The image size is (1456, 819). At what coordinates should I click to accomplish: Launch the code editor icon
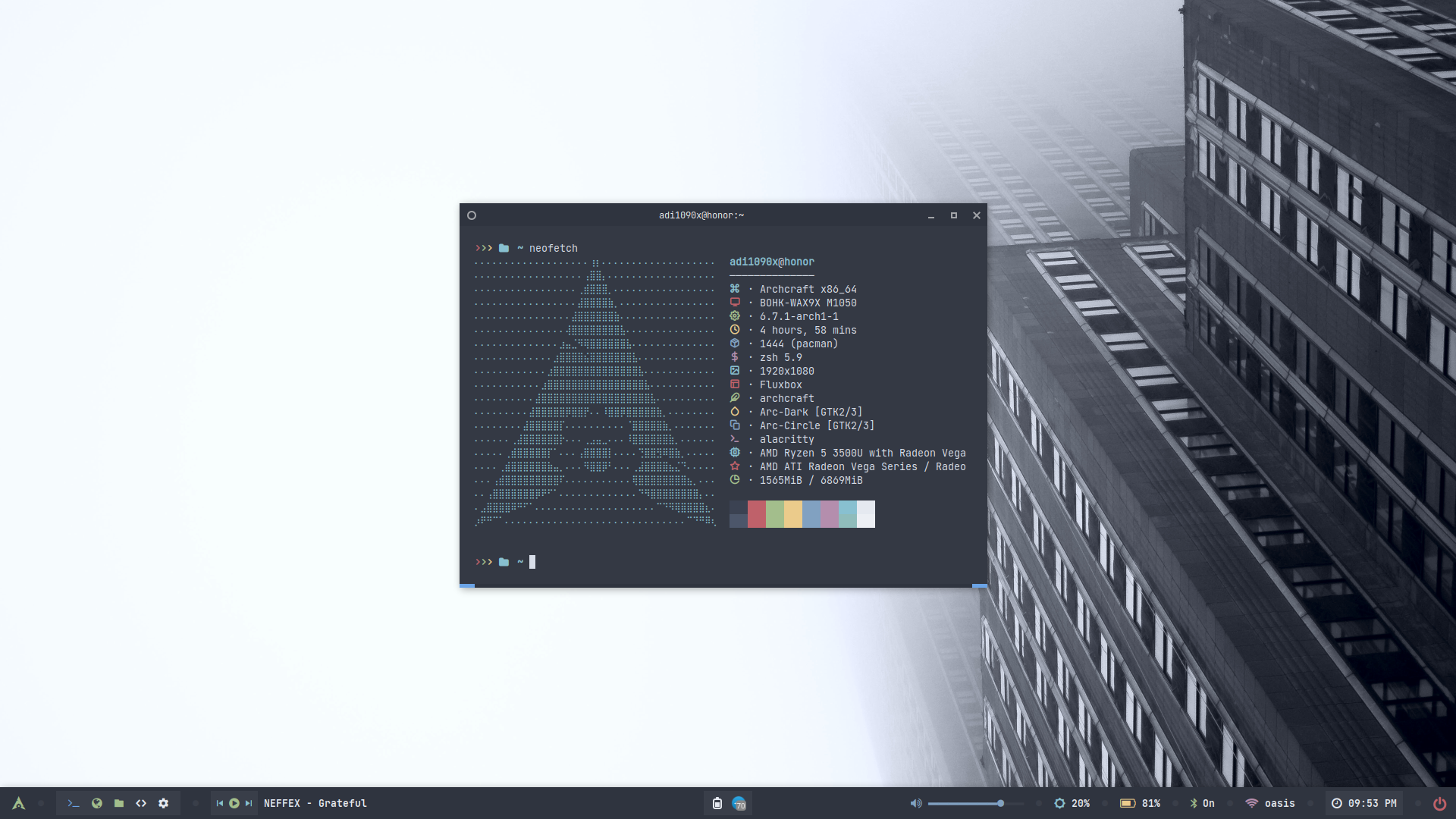141,803
